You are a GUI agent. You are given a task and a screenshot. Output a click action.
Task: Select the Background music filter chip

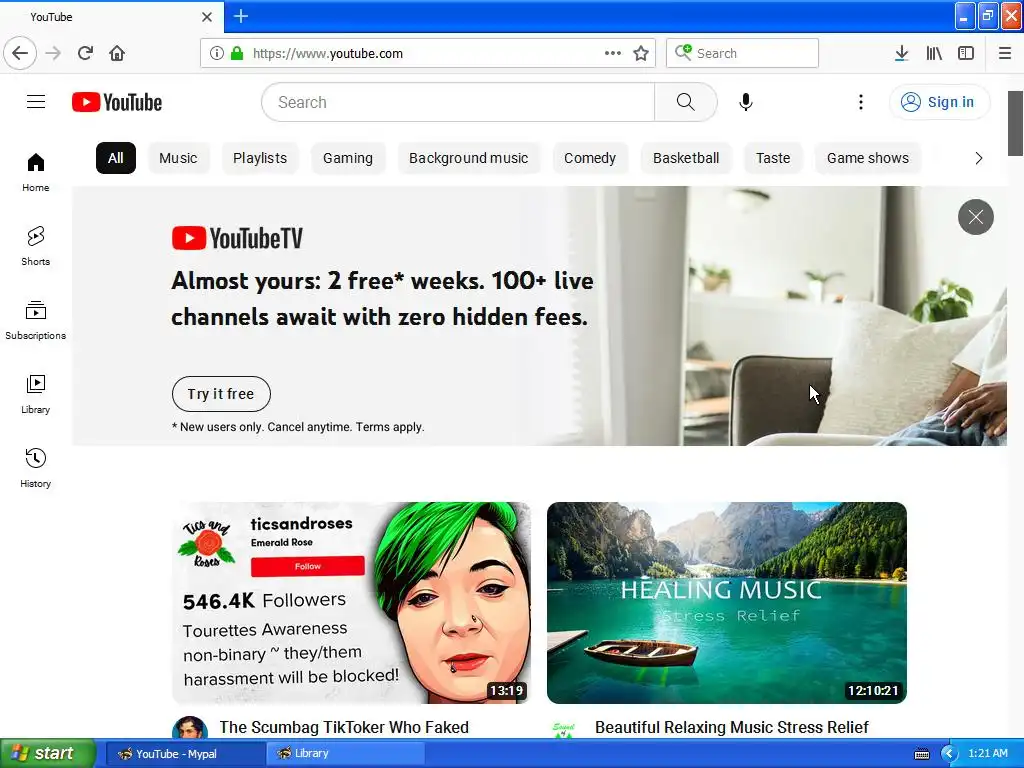click(x=469, y=158)
